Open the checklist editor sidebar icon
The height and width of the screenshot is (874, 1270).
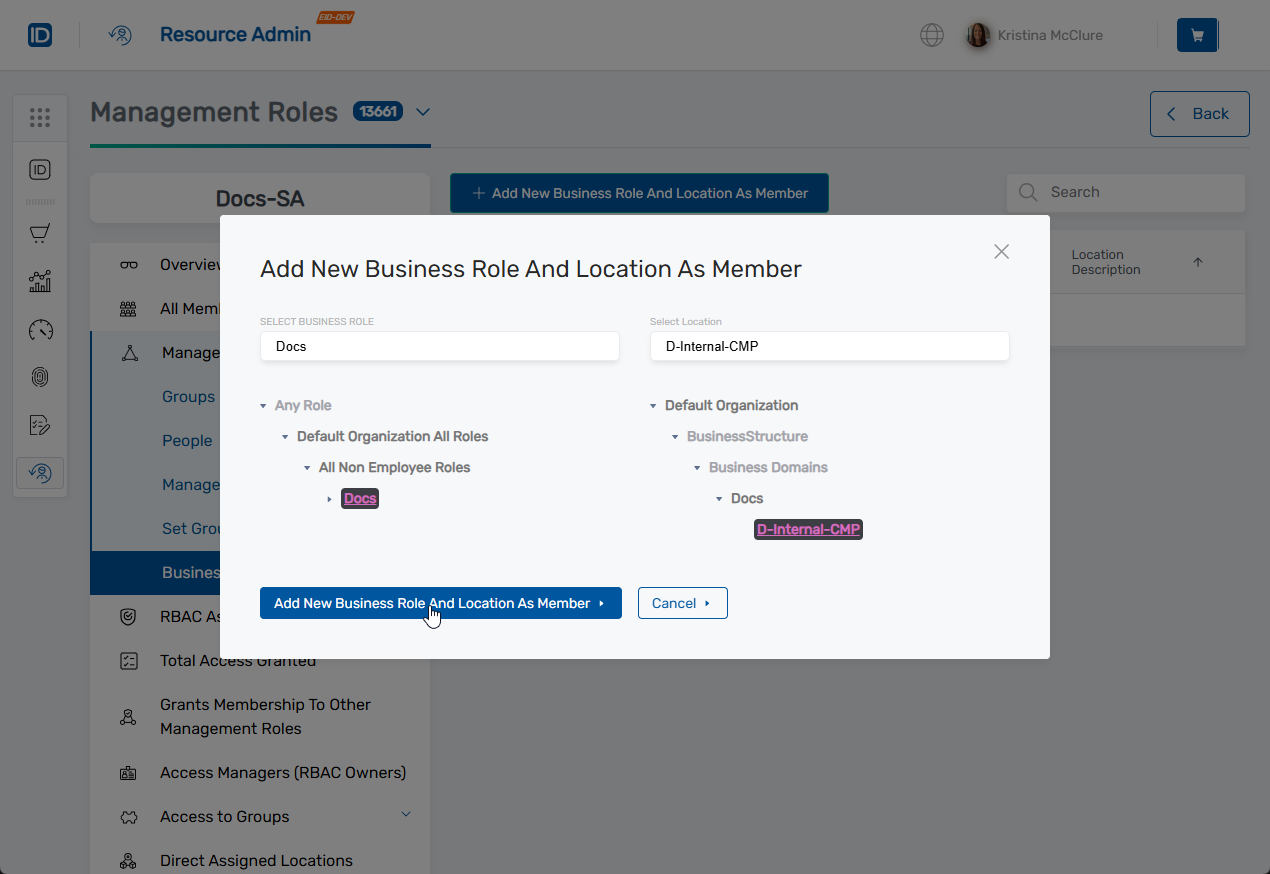tap(40, 425)
